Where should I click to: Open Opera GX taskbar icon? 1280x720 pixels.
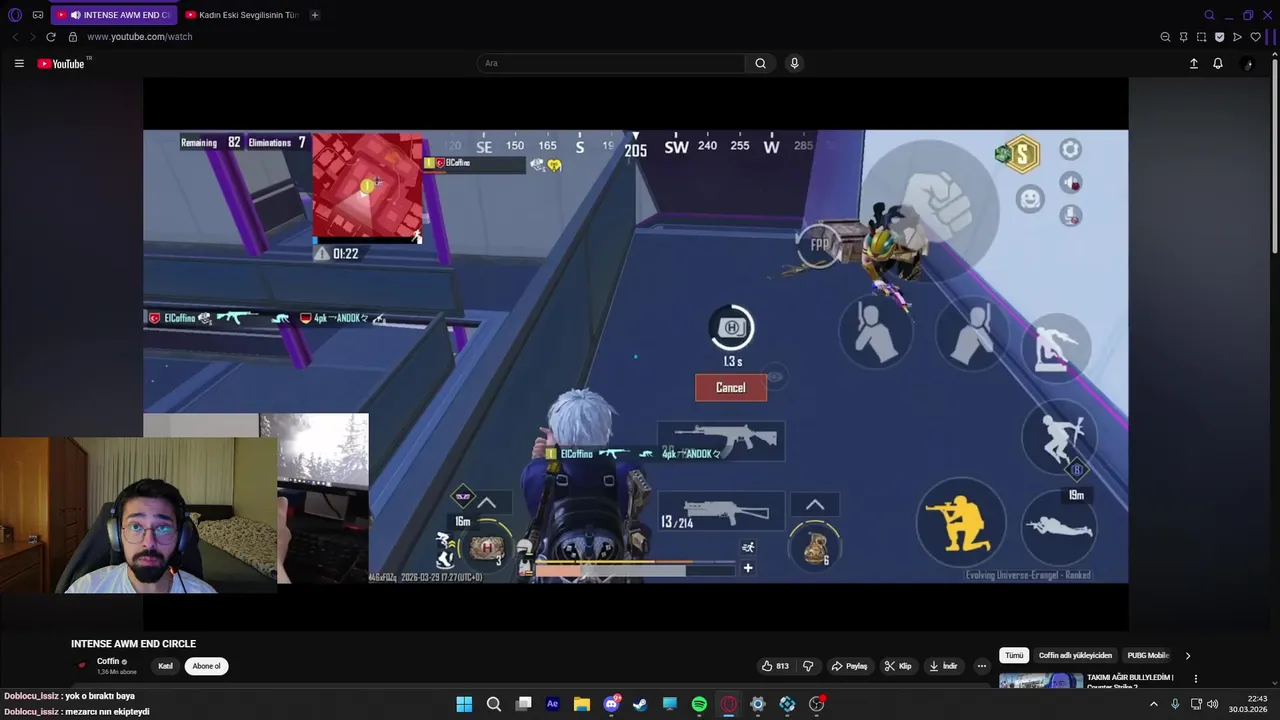[x=729, y=704]
